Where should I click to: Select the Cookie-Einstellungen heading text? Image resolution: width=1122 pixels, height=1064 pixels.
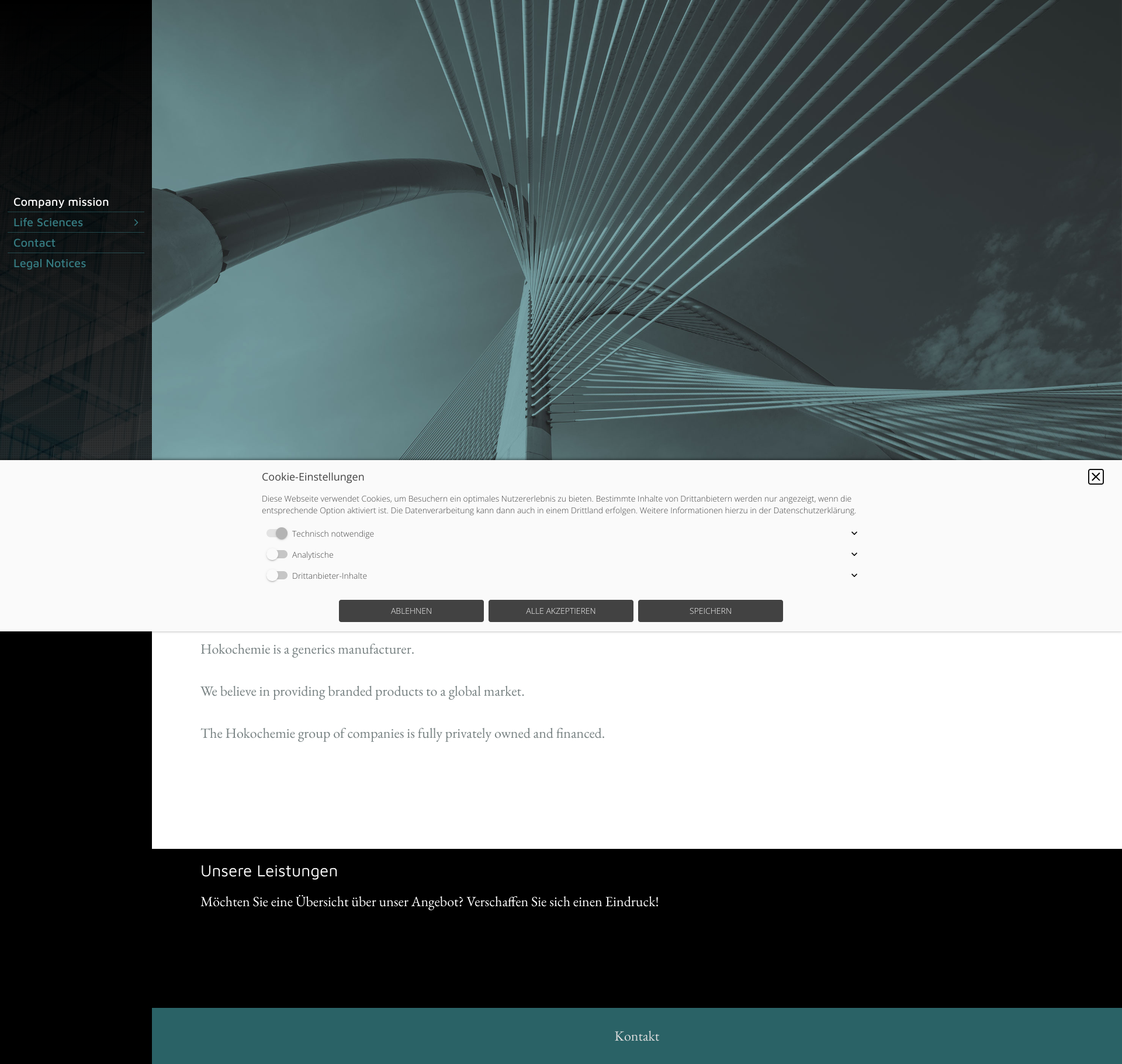(313, 477)
